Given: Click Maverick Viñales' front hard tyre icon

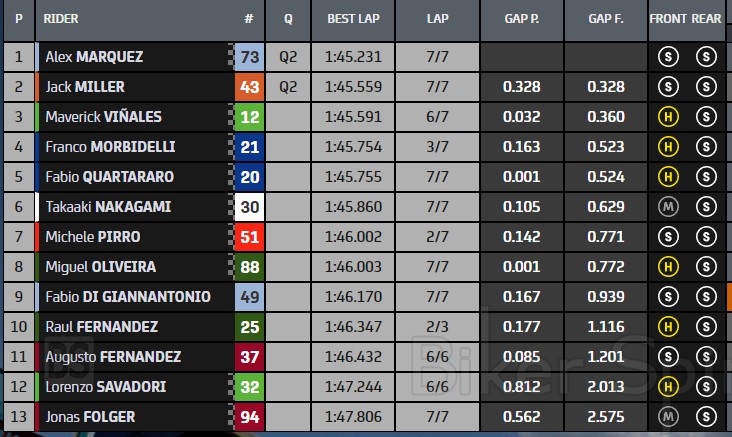Looking at the screenshot, I should [667, 117].
